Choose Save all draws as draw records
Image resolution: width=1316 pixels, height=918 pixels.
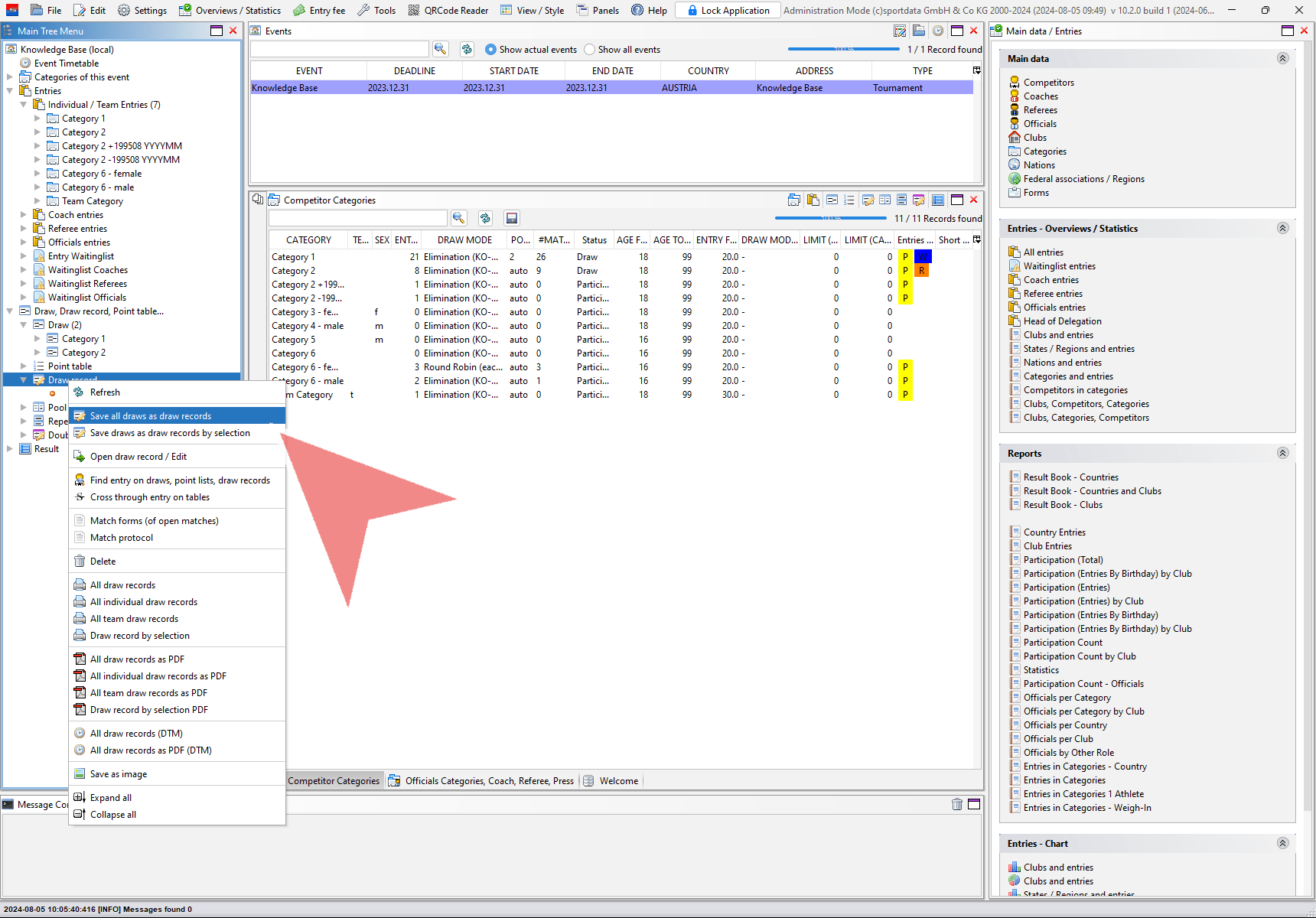(151, 416)
